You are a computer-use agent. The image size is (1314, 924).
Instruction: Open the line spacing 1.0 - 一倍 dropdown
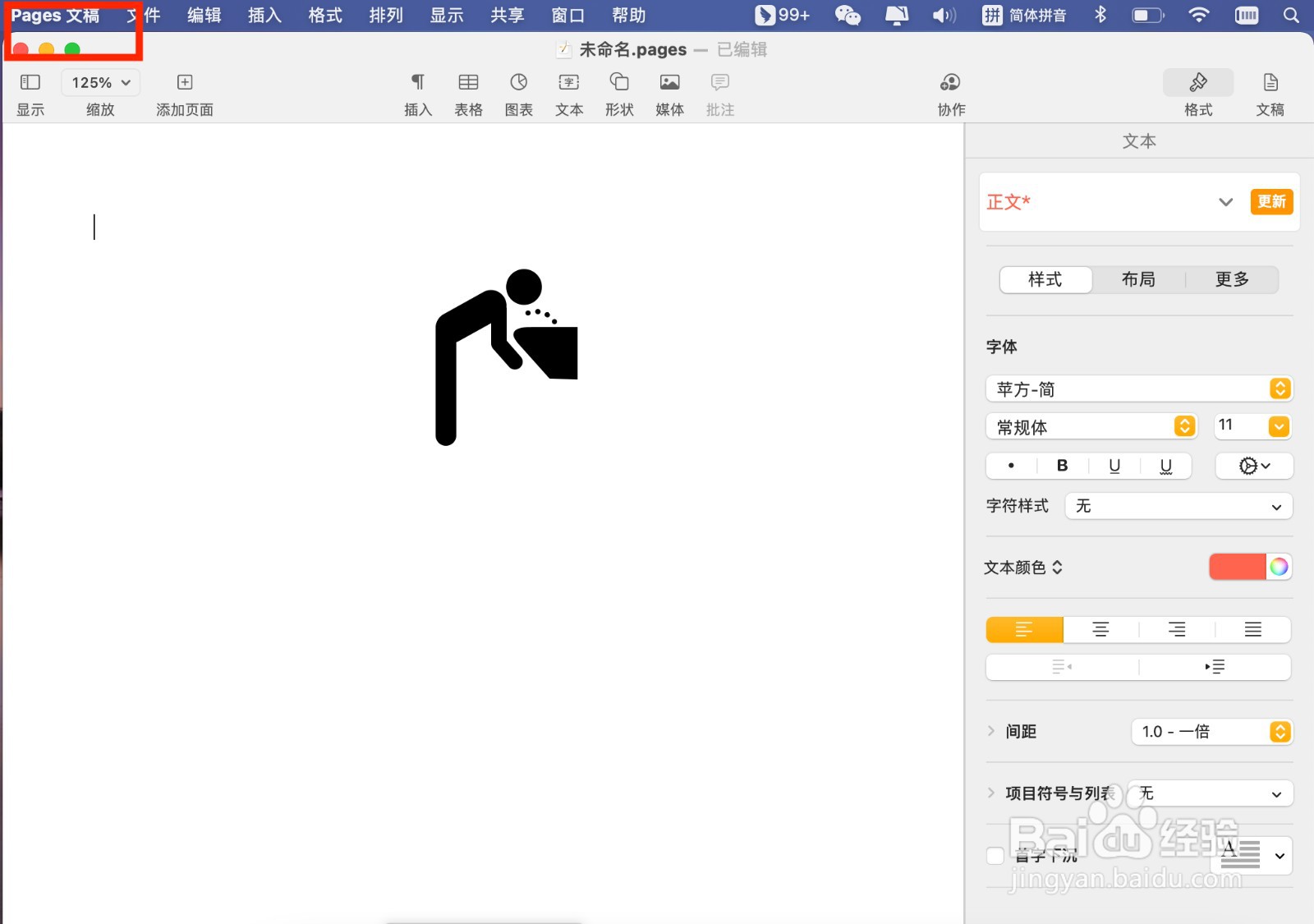1212,731
